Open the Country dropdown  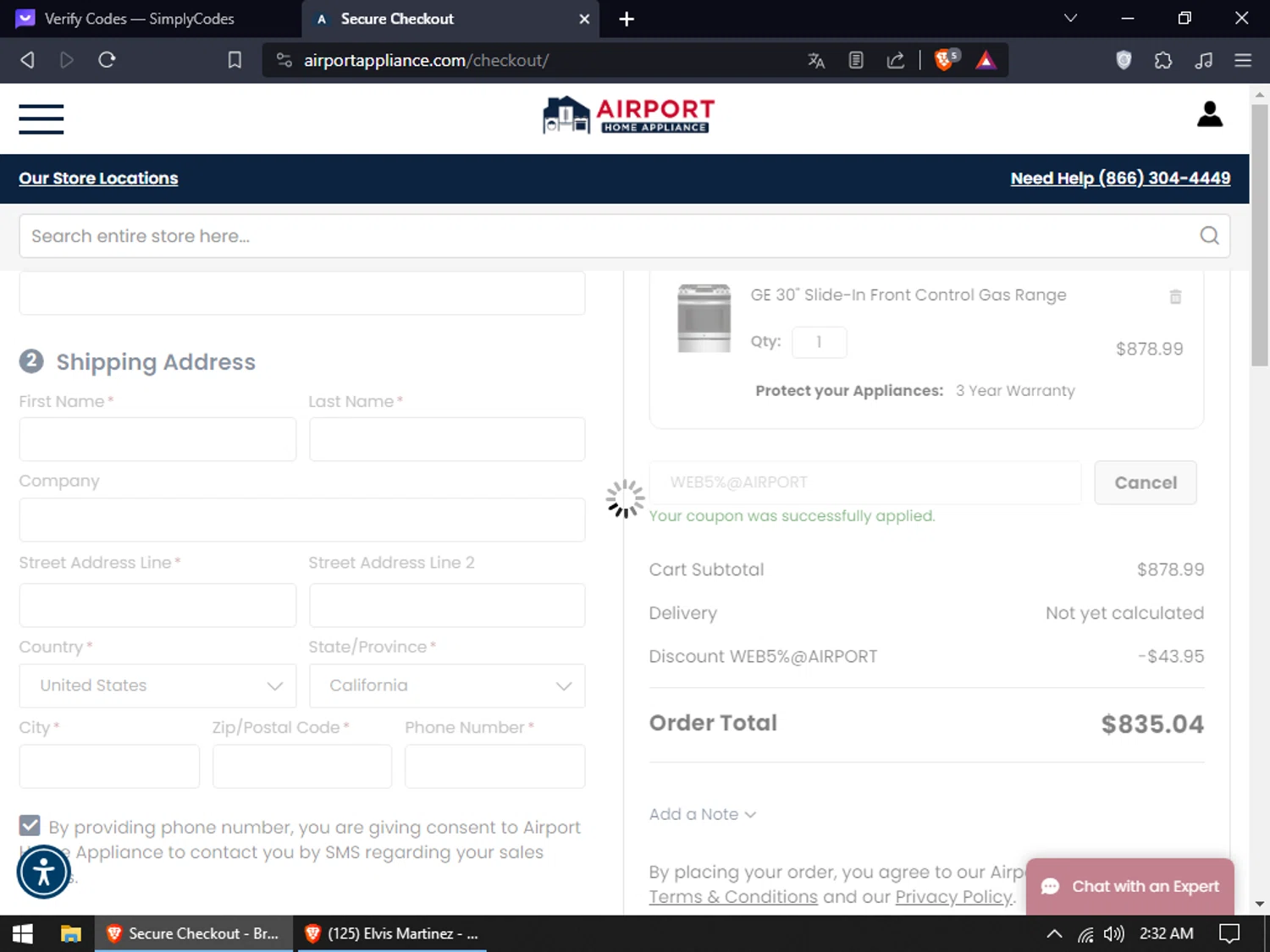157,685
